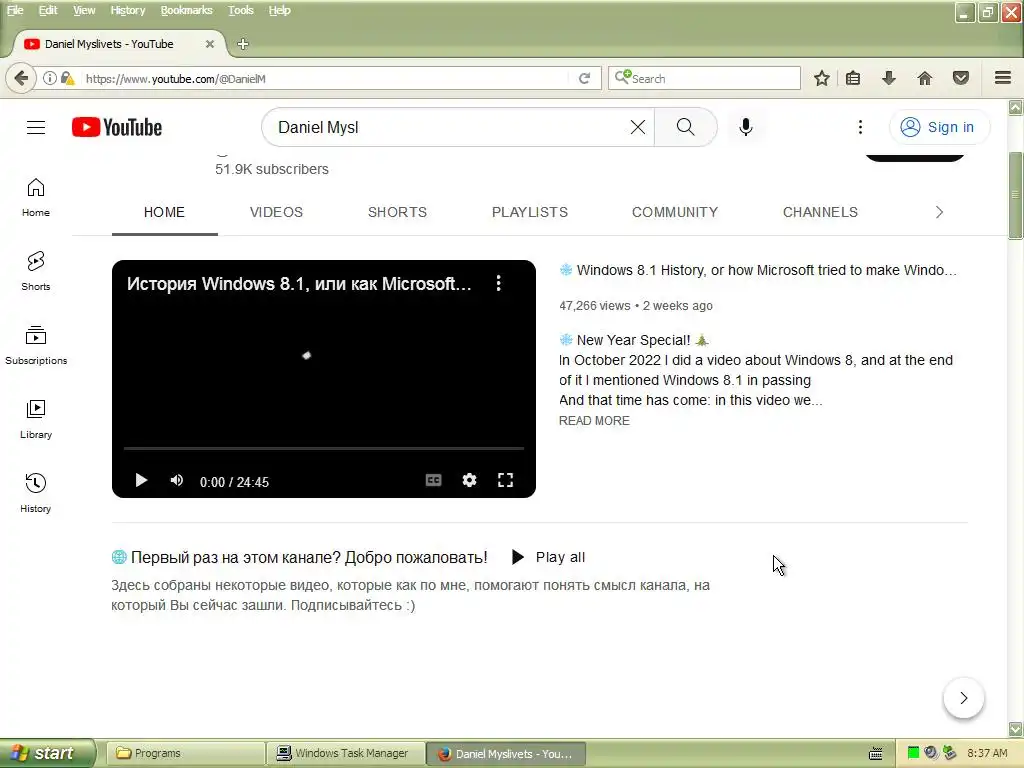
Task: Click the video progress bar
Action: [x=324, y=449]
